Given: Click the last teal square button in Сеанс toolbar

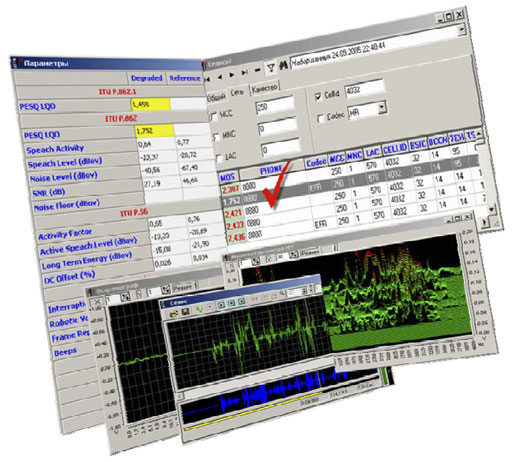Looking at the screenshot, I should pos(242,301).
